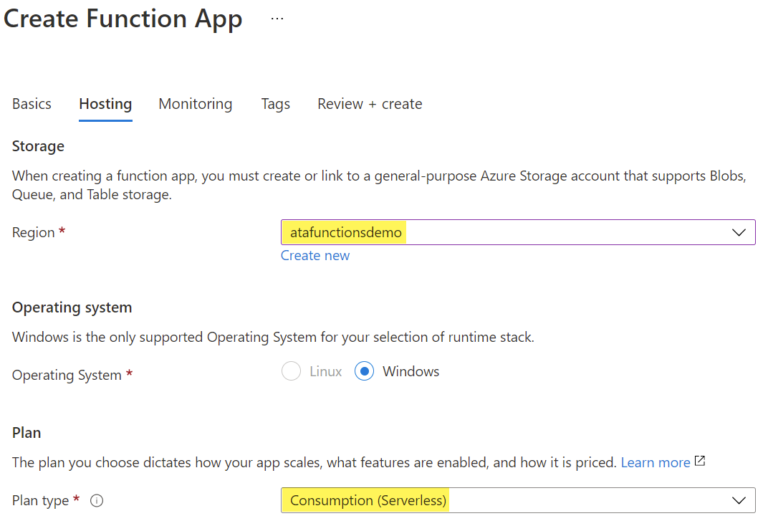
Task: Click the Operating system section heading
Action: pyautogui.click(x=72, y=308)
